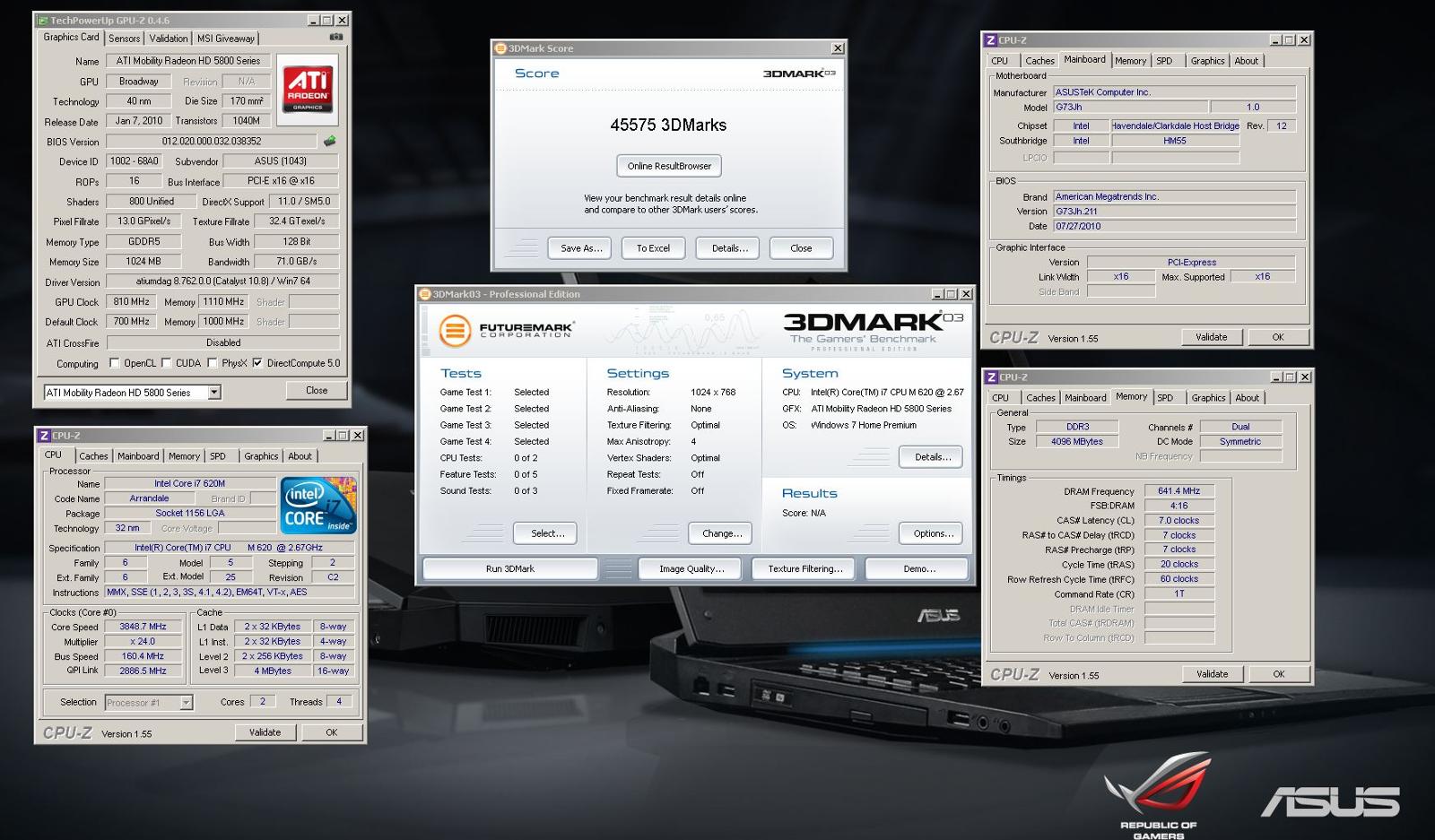The image size is (1435, 840).
Task: Click the Futuremark orange logo in 3DMark03
Action: pyautogui.click(x=455, y=330)
